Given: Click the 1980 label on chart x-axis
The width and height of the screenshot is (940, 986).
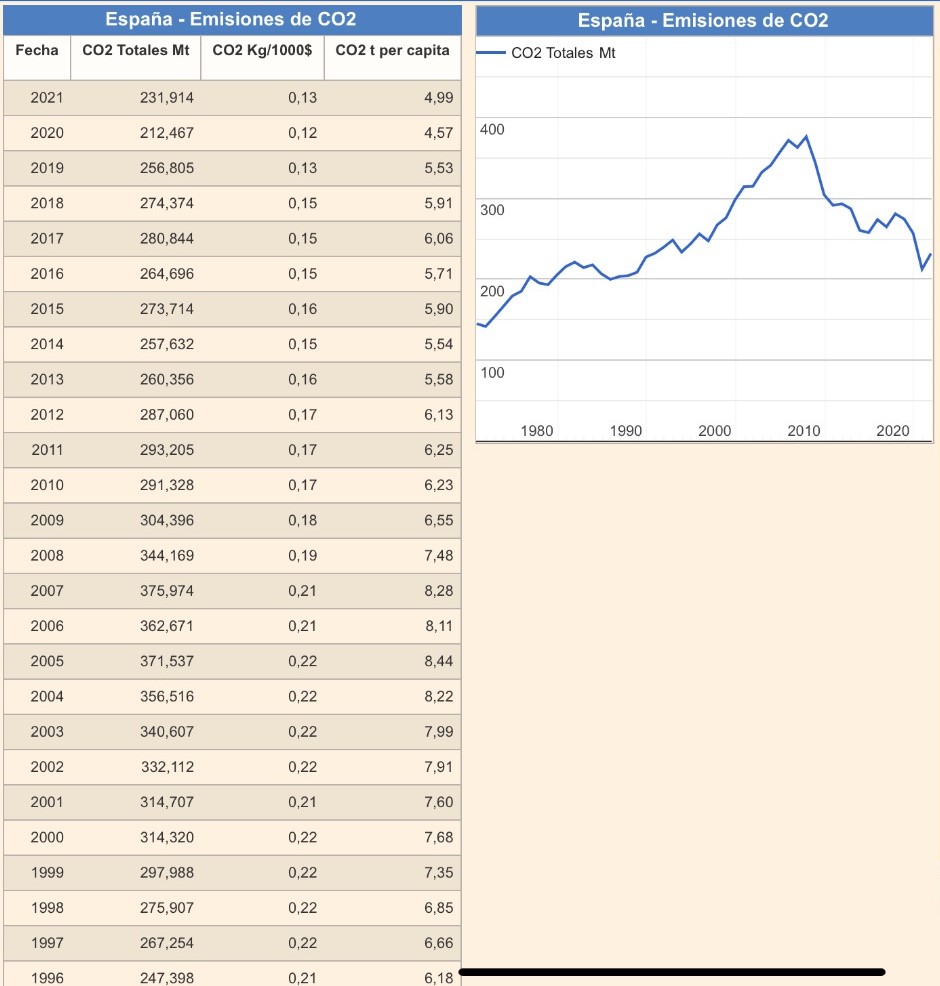Looking at the screenshot, I should click(x=537, y=431).
